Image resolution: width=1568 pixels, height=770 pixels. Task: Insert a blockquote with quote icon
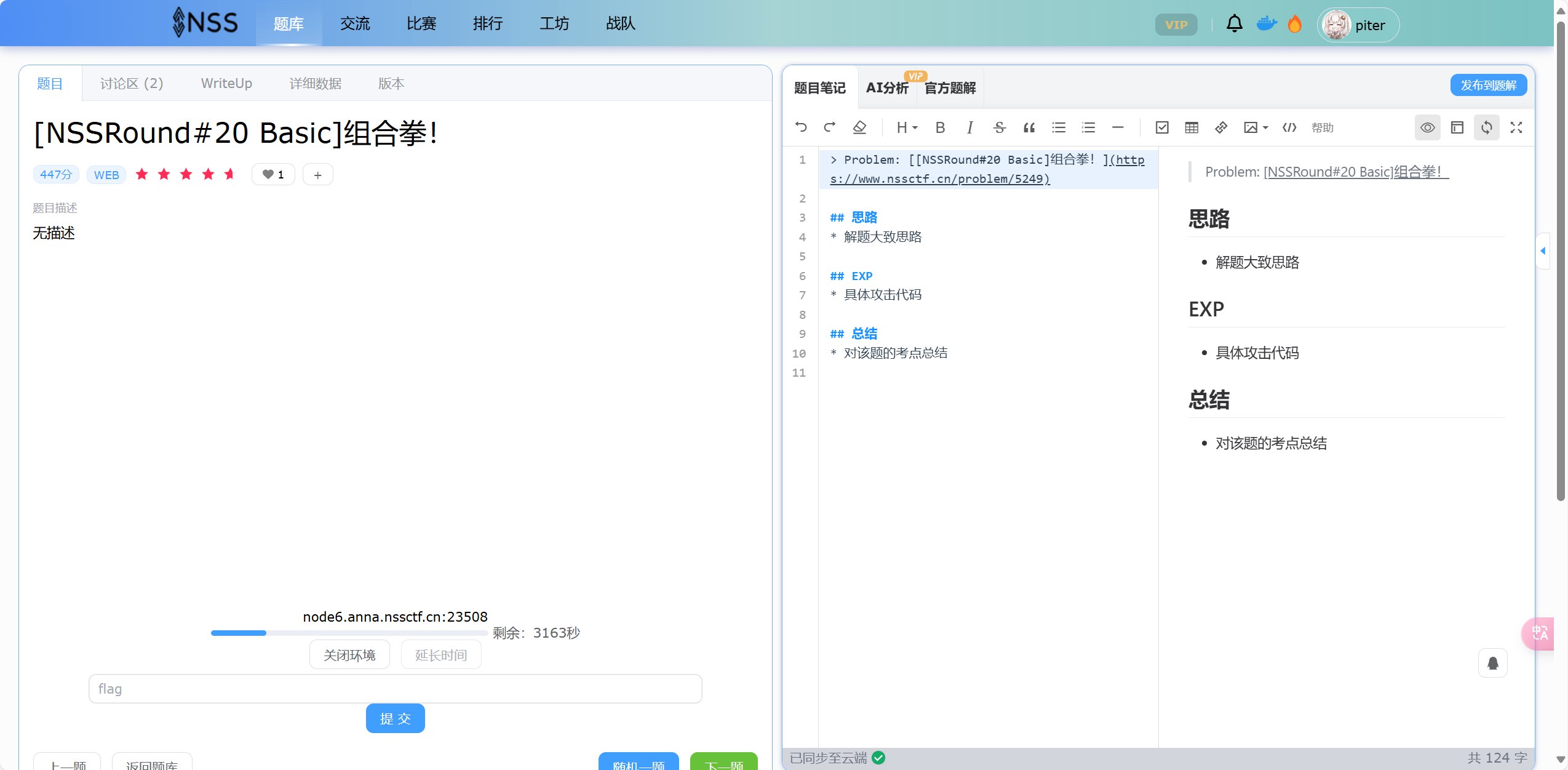[x=1029, y=127]
